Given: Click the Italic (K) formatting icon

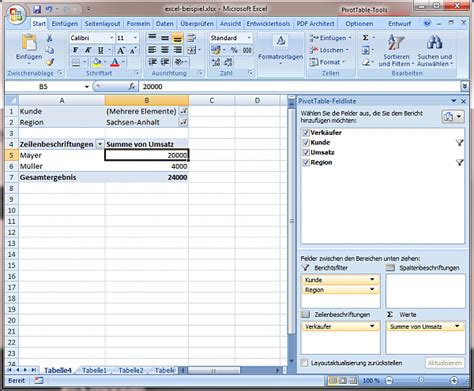Looking at the screenshot, I should [88, 50].
